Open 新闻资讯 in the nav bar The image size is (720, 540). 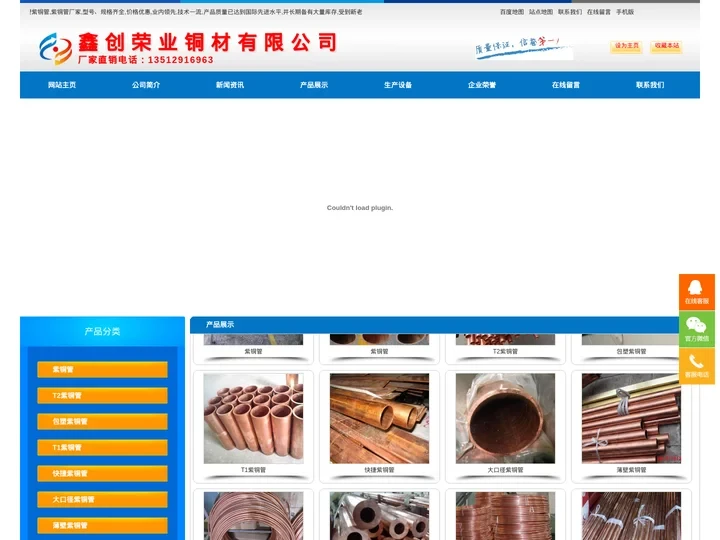pyautogui.click(x=230, y=85)
